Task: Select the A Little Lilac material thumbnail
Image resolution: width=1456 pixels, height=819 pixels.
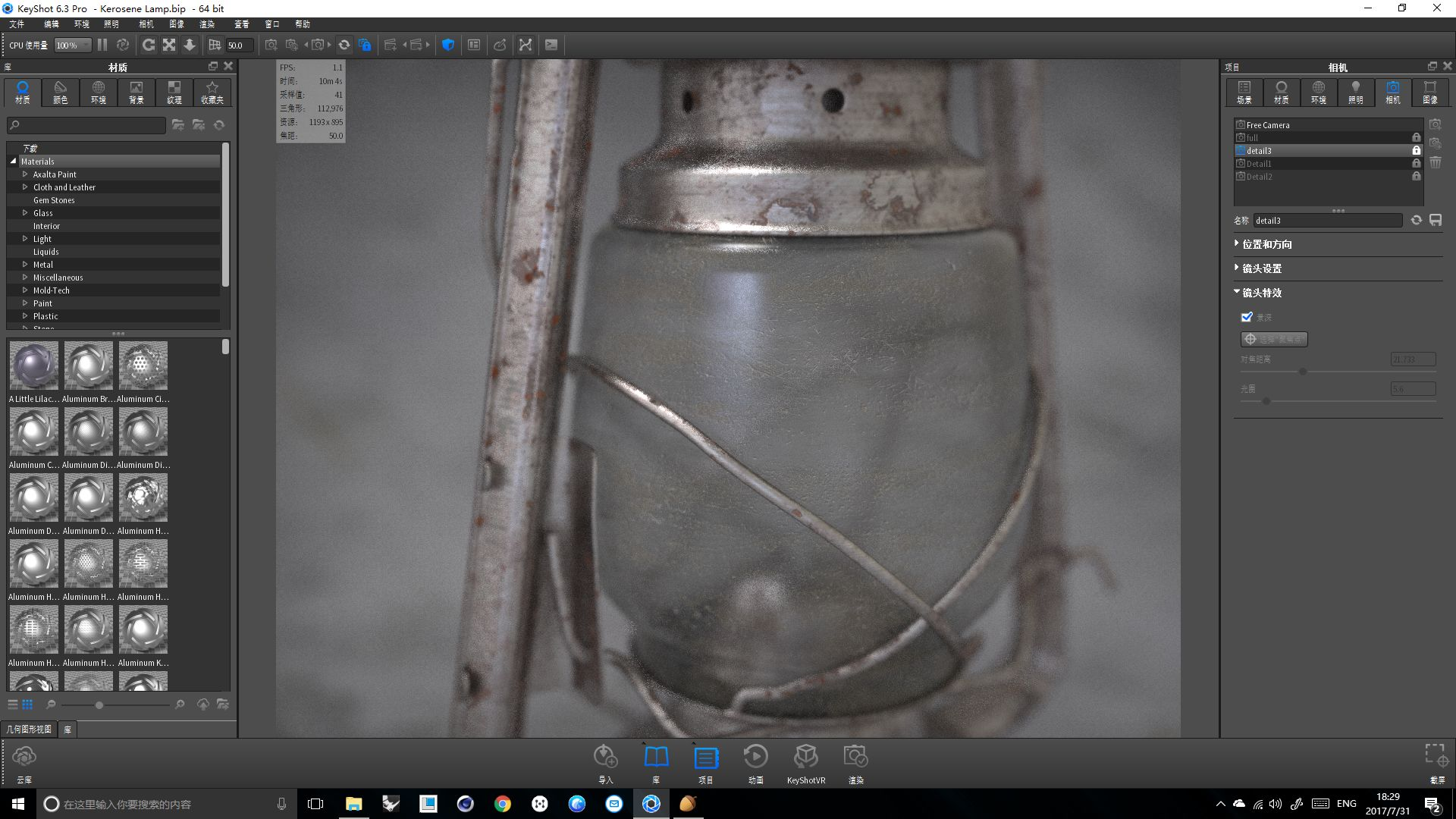Action: [33, 366]
